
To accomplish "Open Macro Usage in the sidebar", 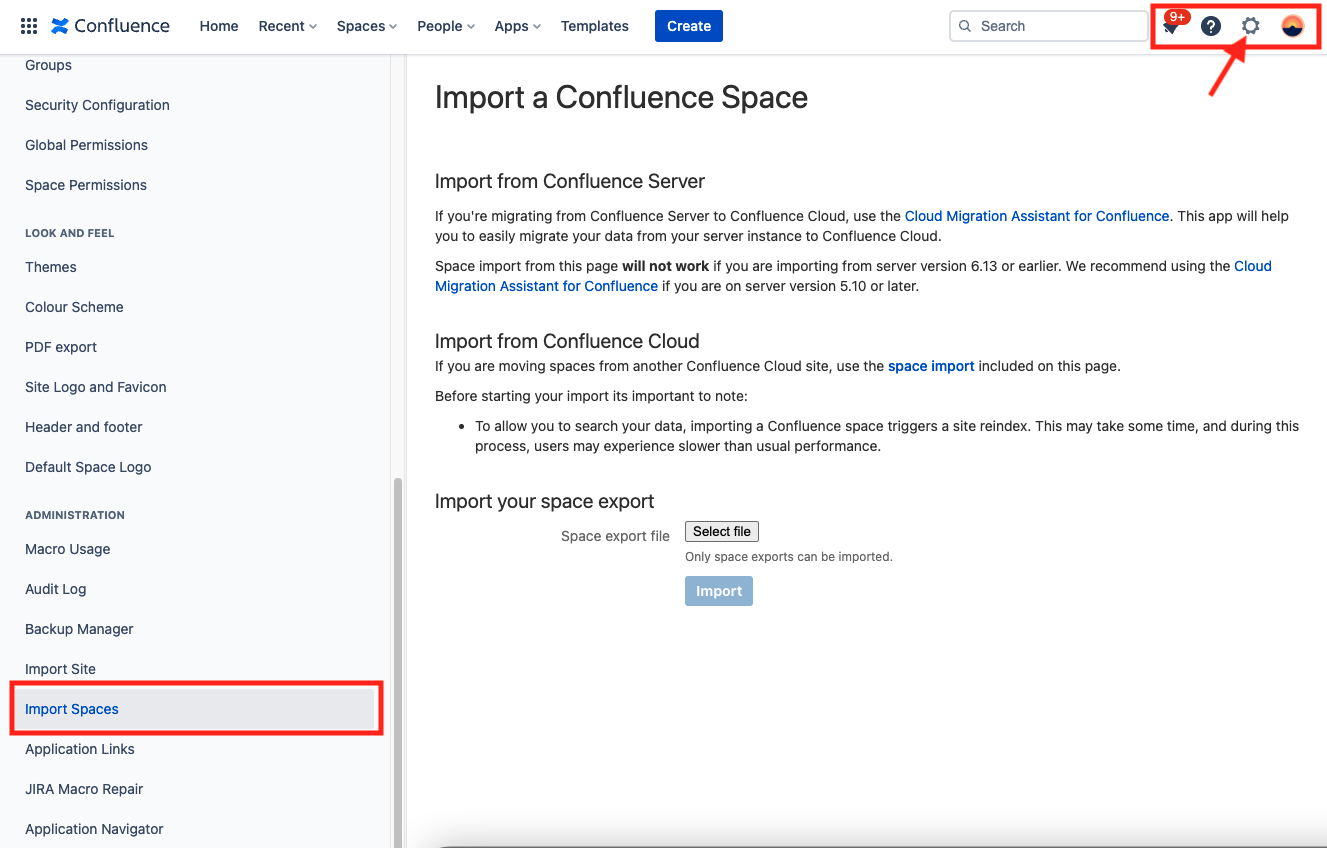I will pyautogui.click(x=68, y=549).
